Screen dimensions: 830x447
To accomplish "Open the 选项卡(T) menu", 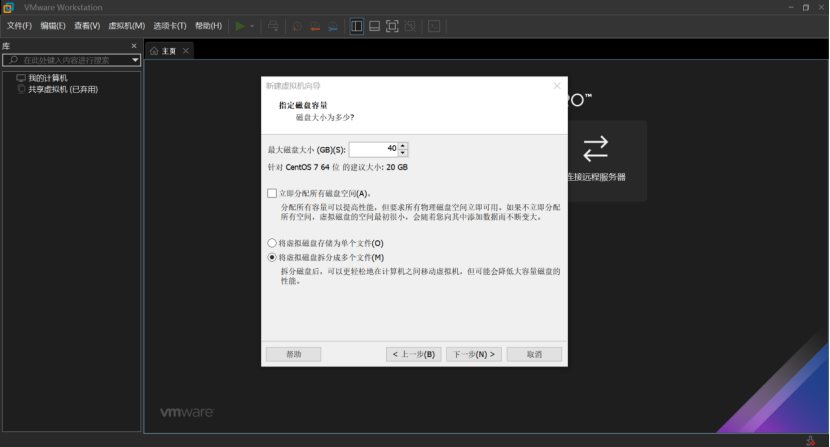I will 170,26.
